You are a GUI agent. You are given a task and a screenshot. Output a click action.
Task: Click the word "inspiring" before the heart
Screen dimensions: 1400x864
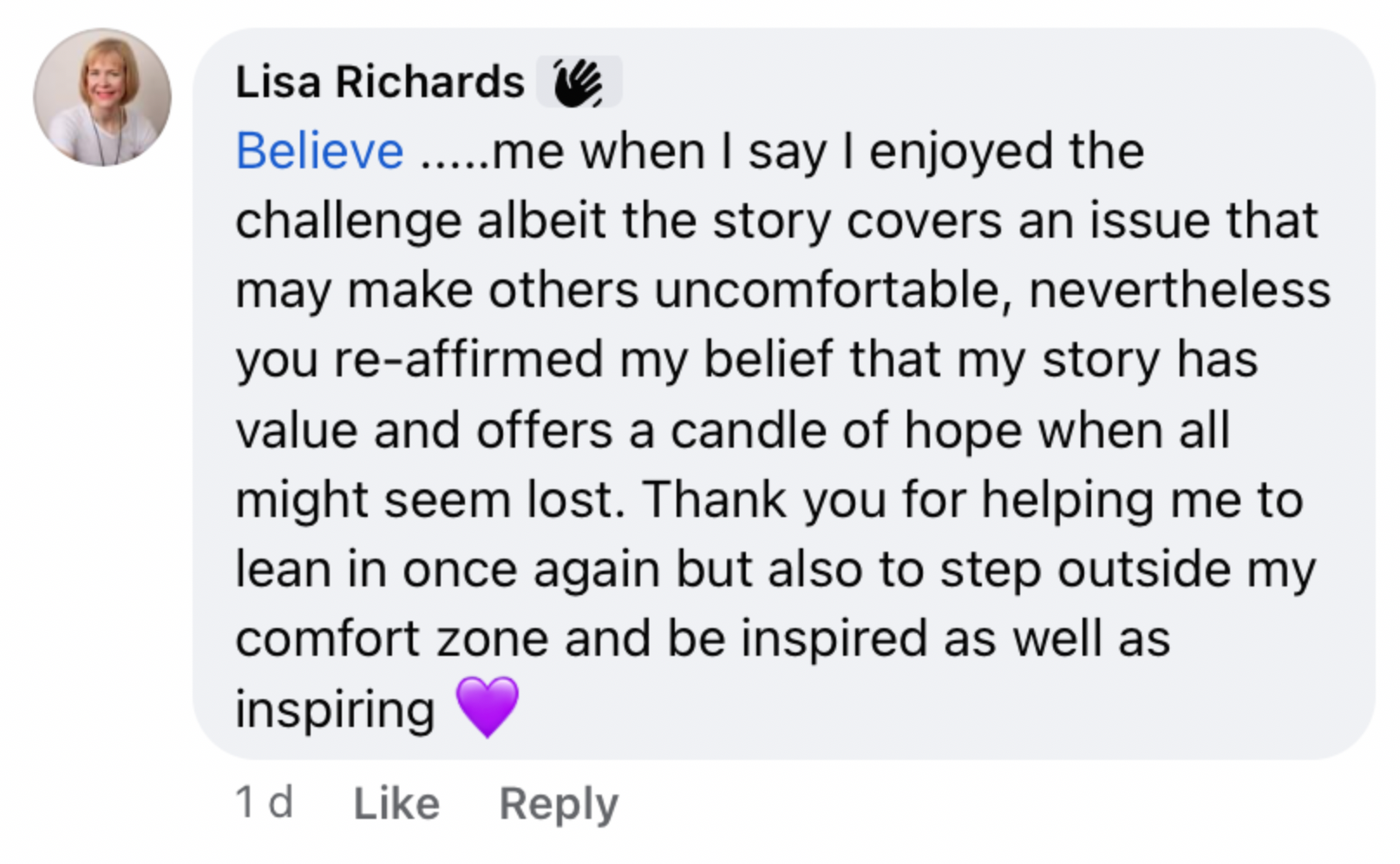335,710
